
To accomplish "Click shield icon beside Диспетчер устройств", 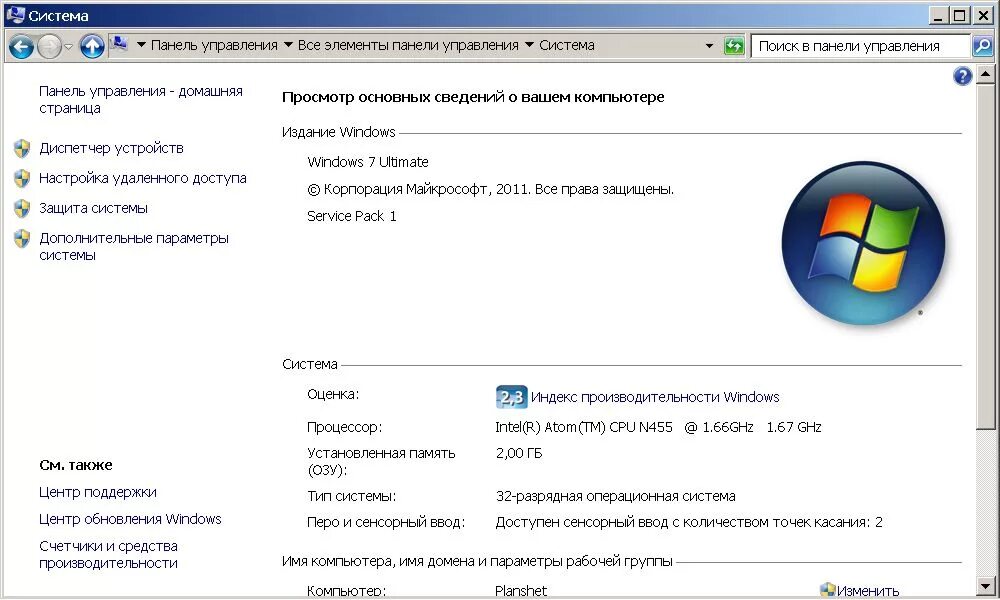I will [x=22, y=149].
